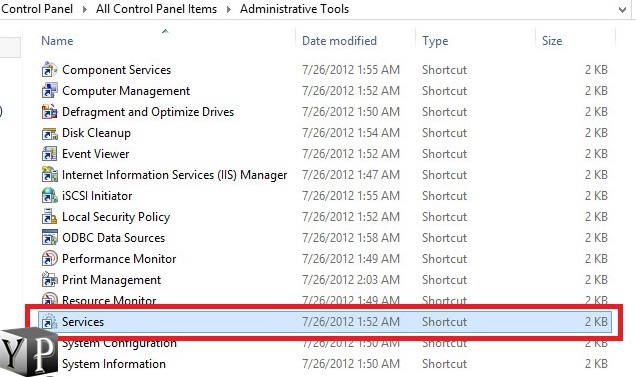Click the Disk Cleanup icon

(49, 133)
